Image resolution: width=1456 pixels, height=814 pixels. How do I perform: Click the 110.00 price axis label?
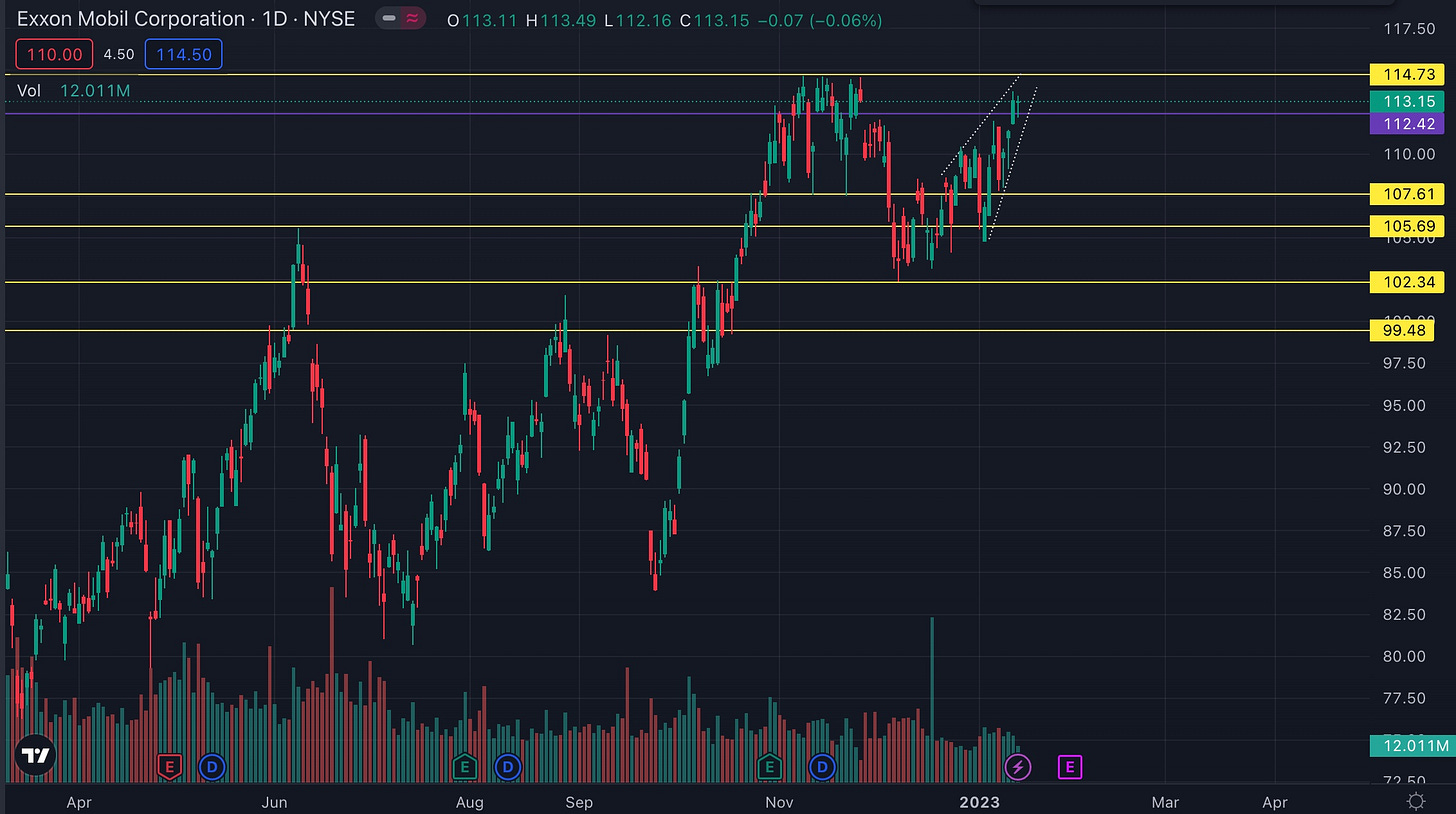pos(1409,154)
